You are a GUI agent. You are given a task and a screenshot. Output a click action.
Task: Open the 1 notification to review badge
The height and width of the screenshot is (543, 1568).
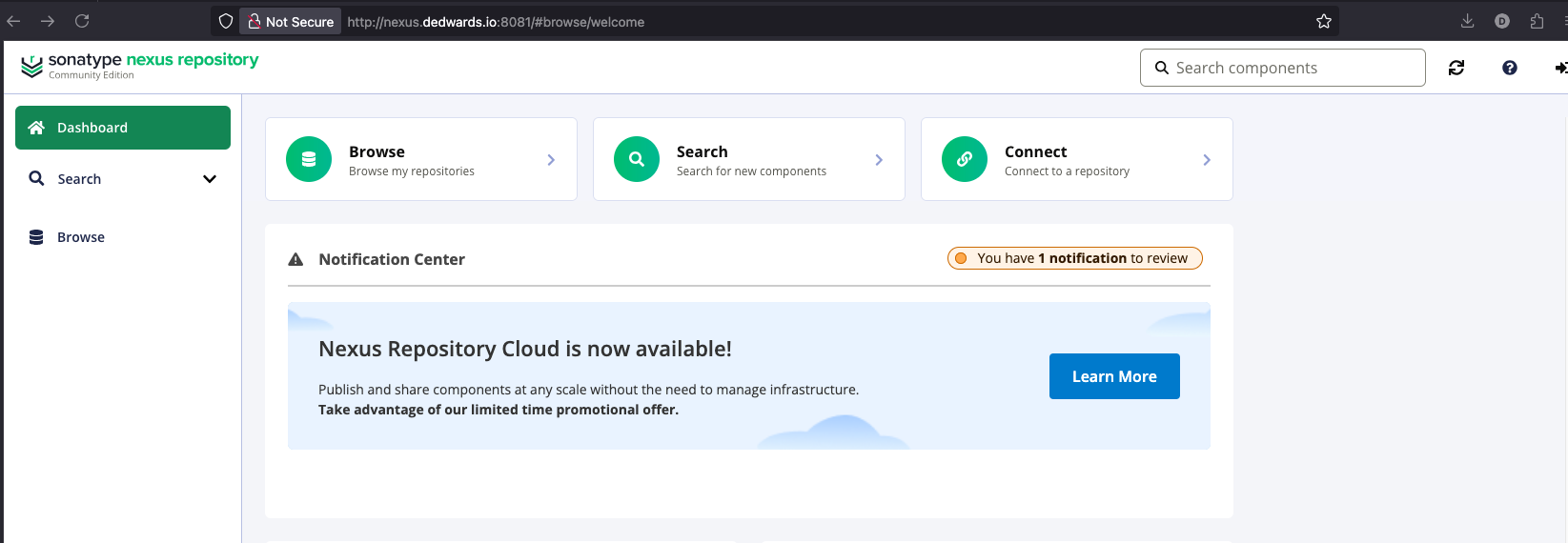click(x=1075, y=258)
